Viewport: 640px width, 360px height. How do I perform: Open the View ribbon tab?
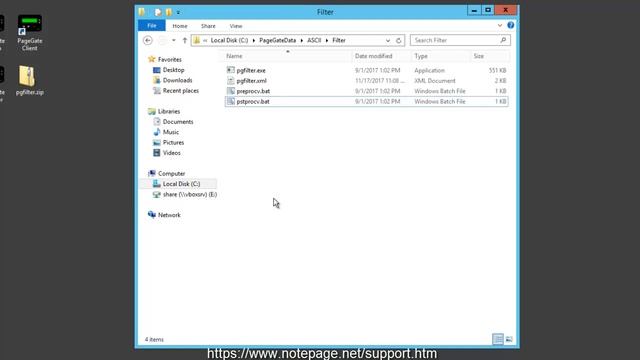coord(236,26)
